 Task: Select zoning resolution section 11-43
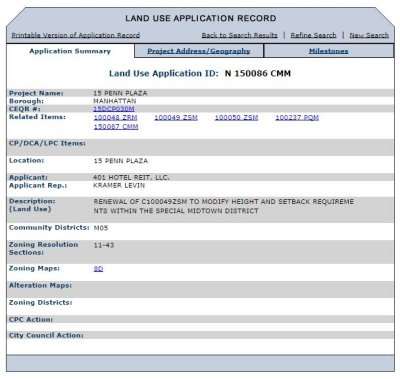pos(104,245)
